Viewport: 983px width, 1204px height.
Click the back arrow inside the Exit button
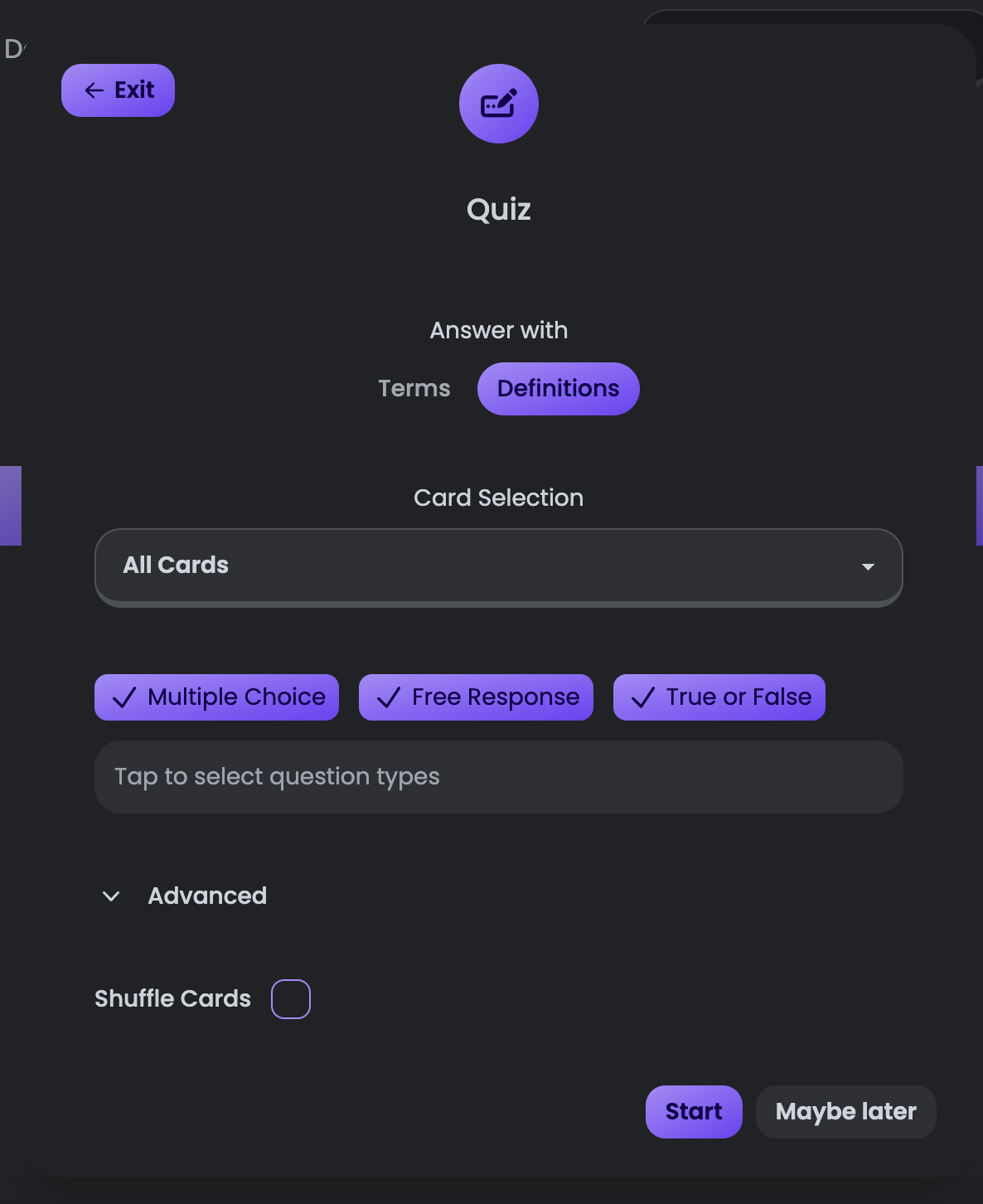[x=93, y=90]
